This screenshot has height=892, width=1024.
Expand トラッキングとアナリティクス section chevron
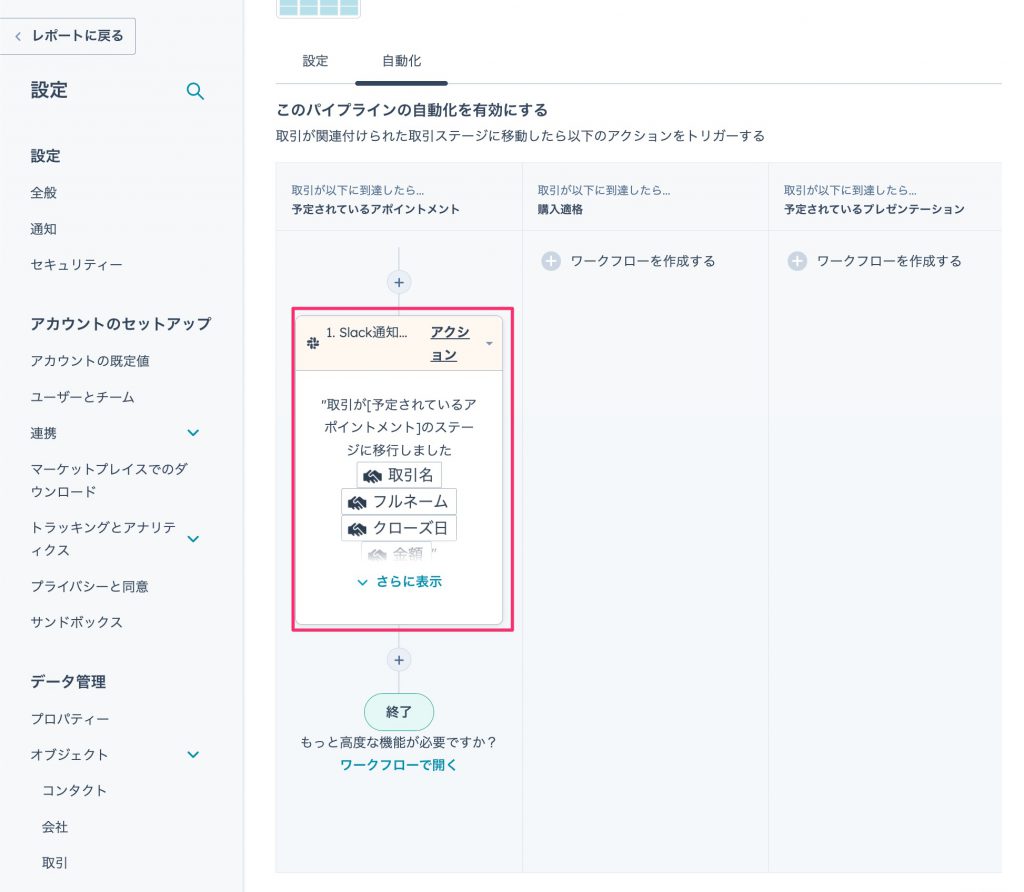pos(193,539)
